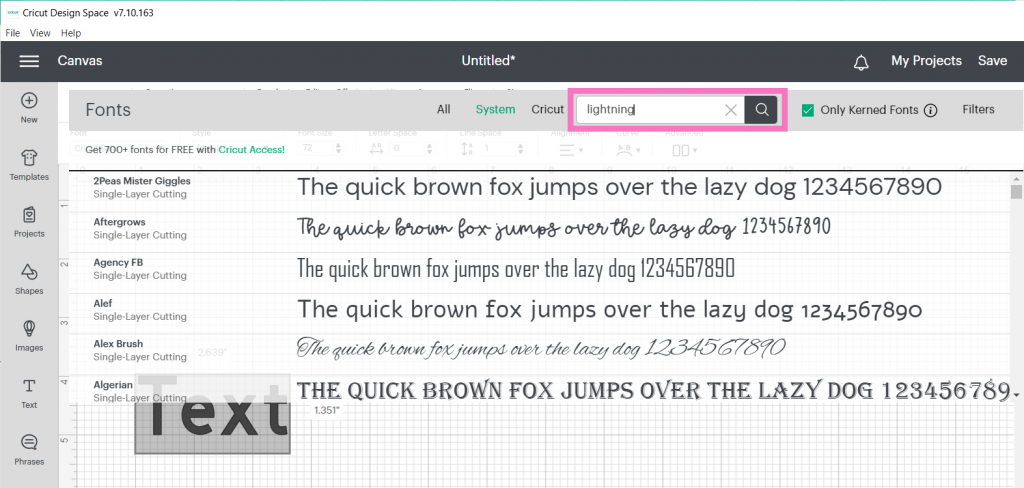
Task: Click the New project plus icon
Action: tap(29, 101)
